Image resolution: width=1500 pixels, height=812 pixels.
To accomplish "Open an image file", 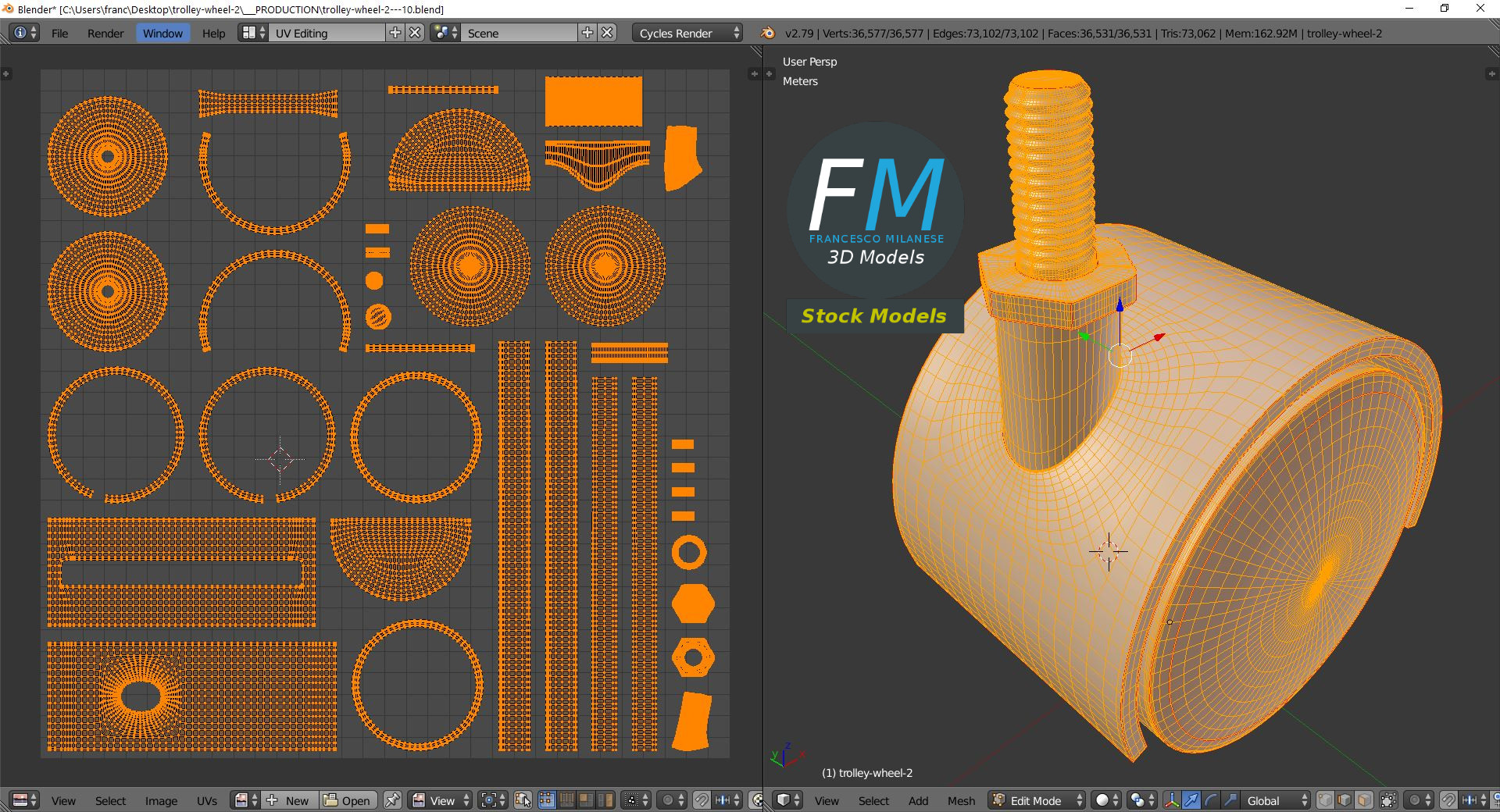I will tap(348, 800).
